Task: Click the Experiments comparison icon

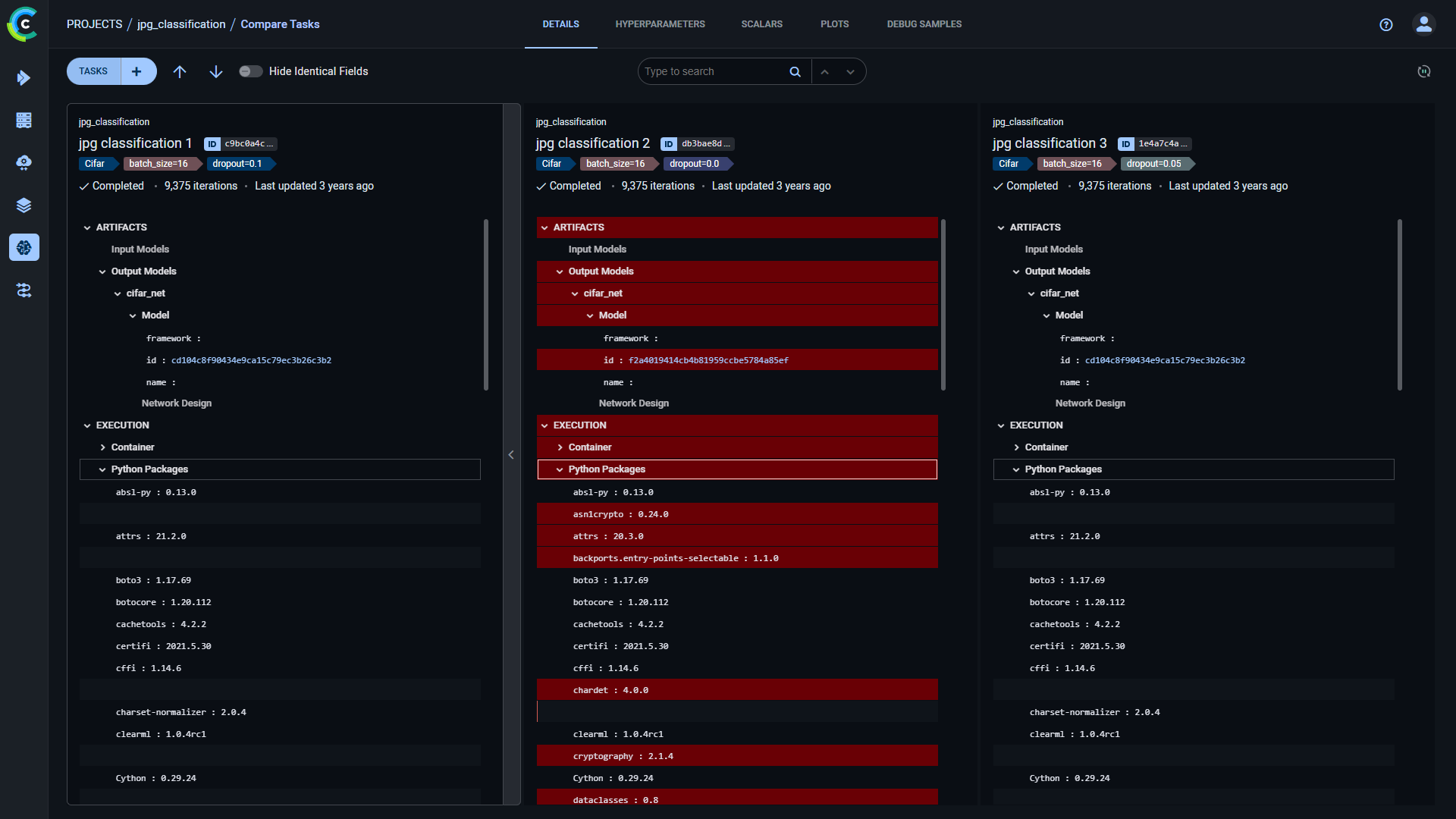Action: [24, 290]
